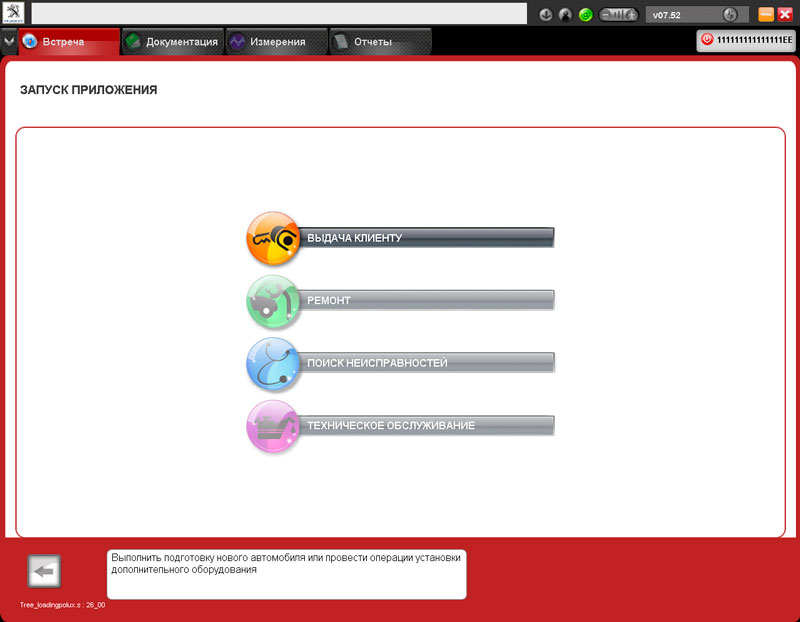
Task: Click the VIN power button 111111111111111EE
Action: click(746, 40)
